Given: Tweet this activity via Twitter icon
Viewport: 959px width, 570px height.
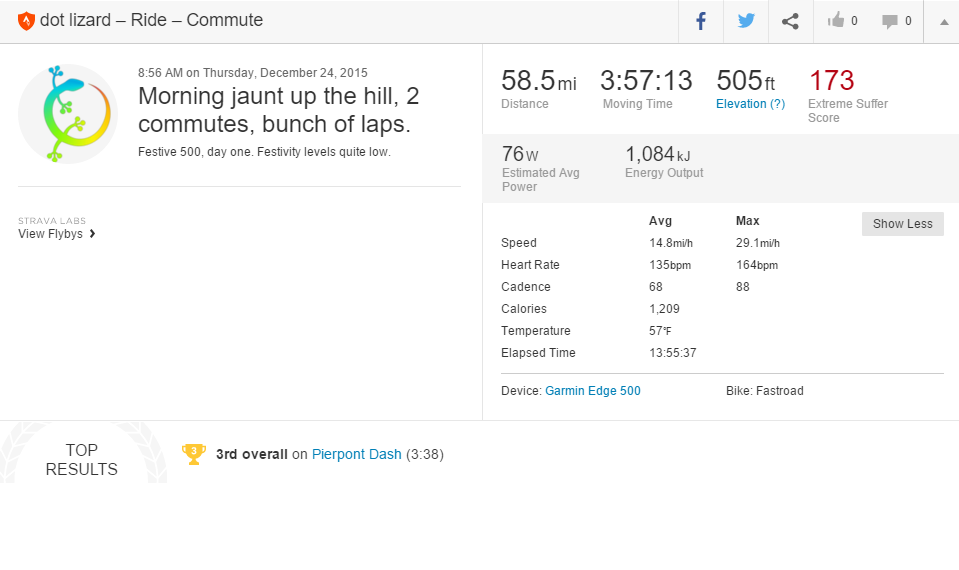Looking at the screenshot, I should 746,21.
